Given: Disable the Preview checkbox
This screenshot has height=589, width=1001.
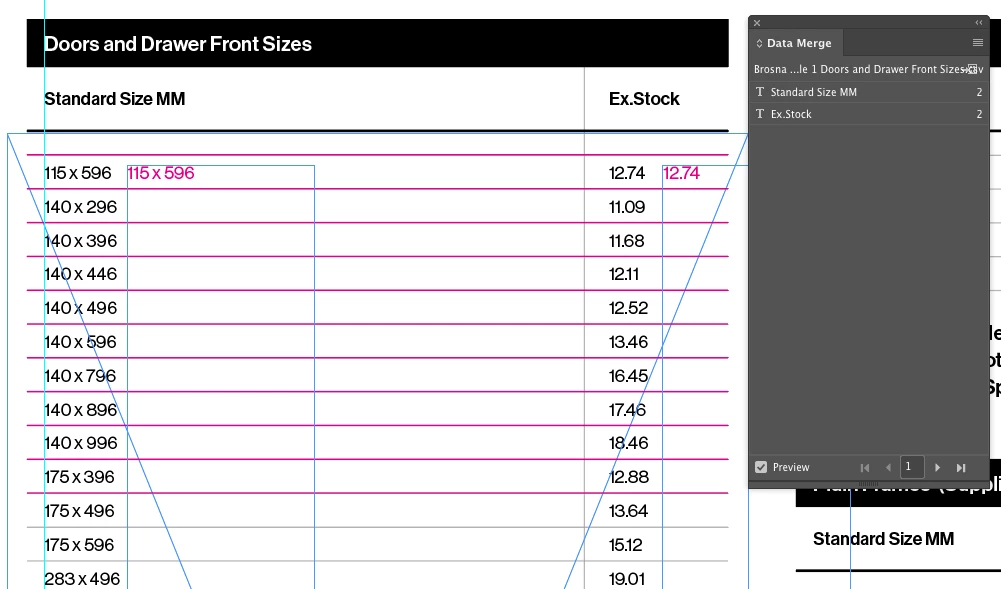Looking at the screenshot, I should pos(761,467).
